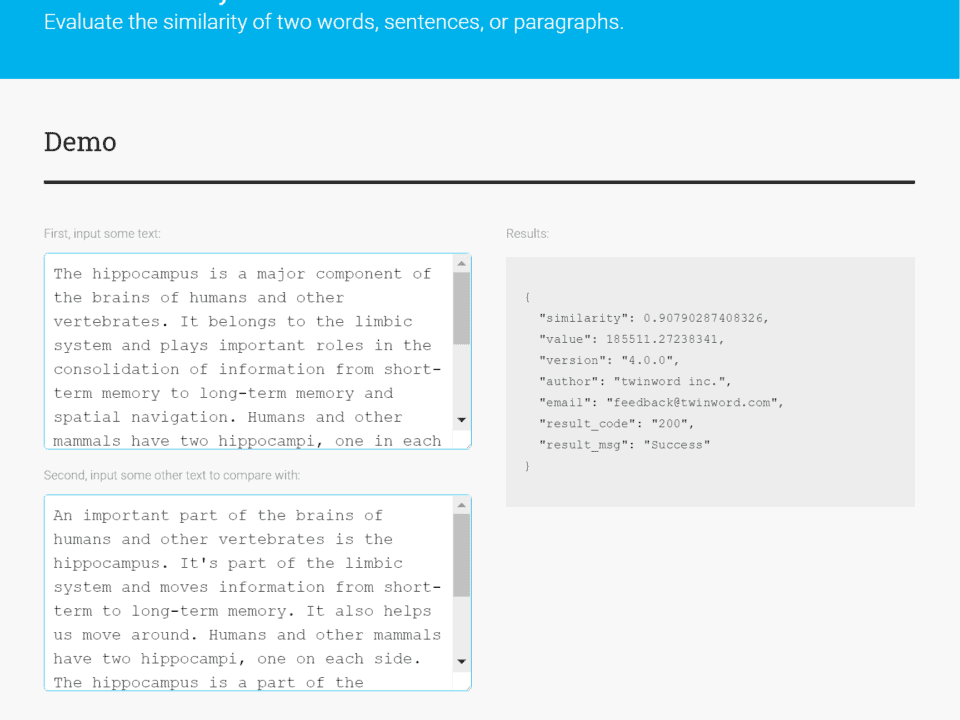This screenshot has width=960, height=720.
Task: Click second text area scroll up arrow
Action: point(462,505)
